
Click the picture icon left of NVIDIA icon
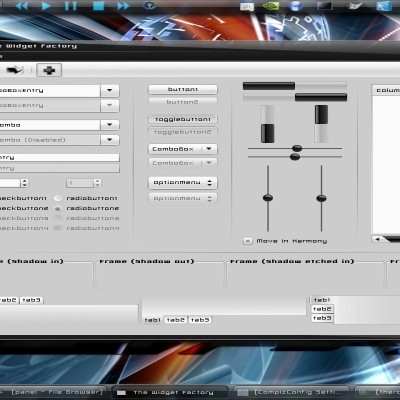(x=247, y=6)
